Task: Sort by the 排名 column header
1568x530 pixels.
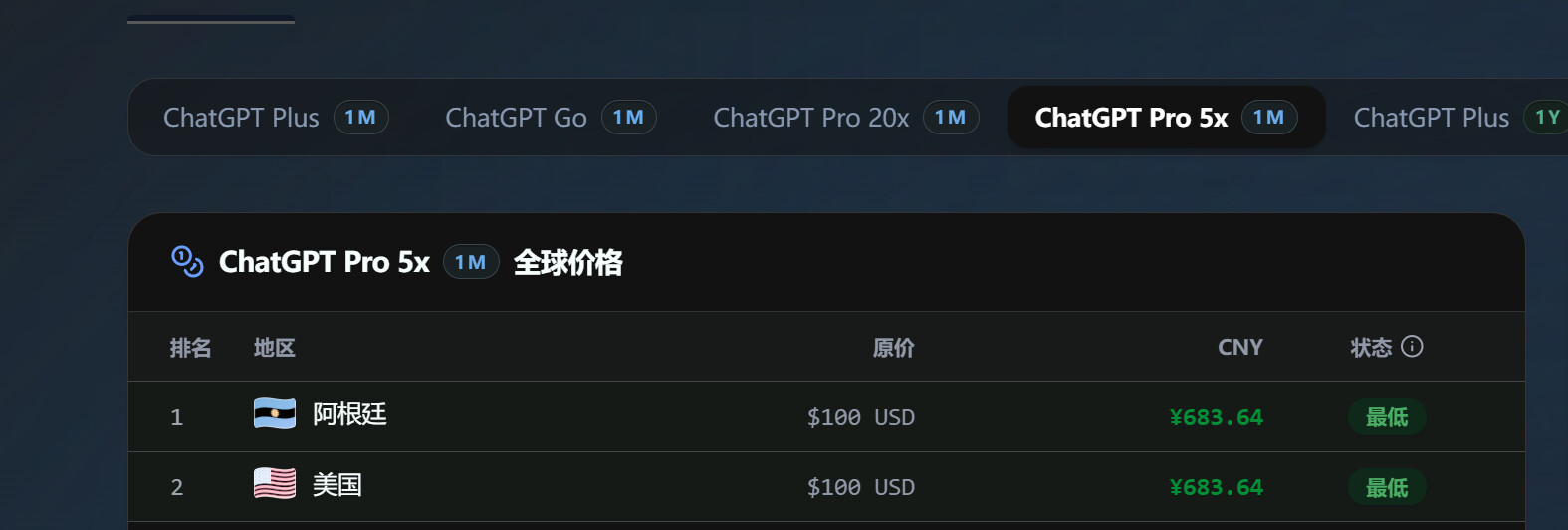Action: coord(190,348)
